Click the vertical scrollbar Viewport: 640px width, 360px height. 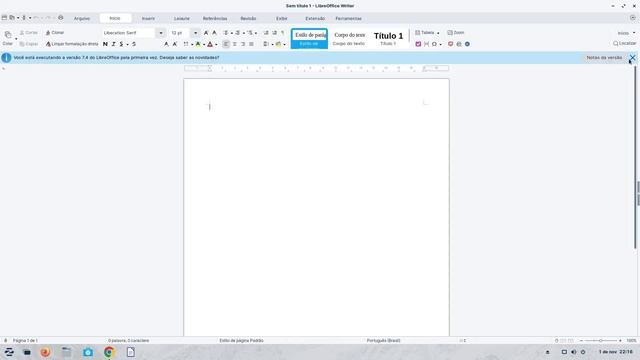(x=636, y=157)
